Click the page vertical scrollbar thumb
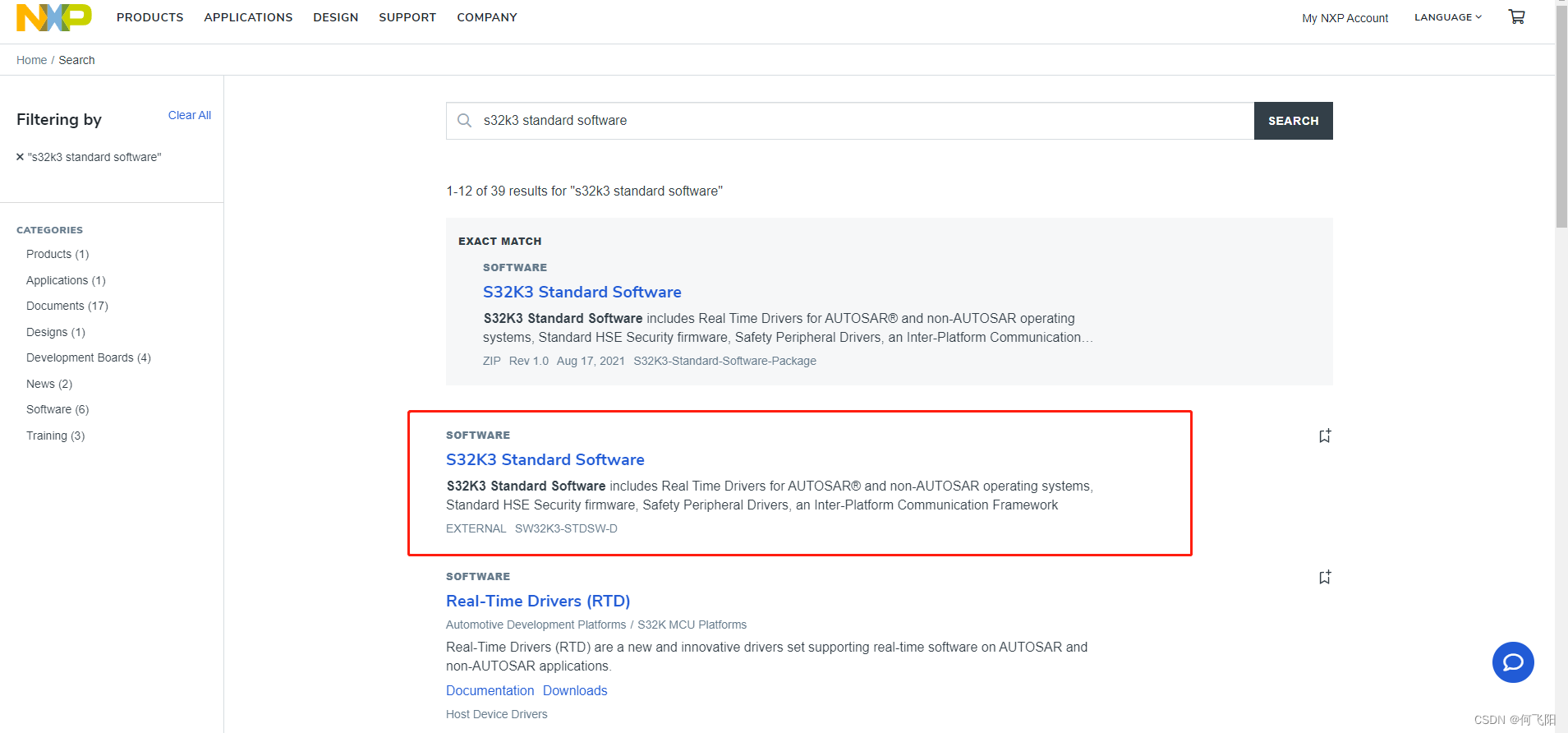 tap(1561, 115)
